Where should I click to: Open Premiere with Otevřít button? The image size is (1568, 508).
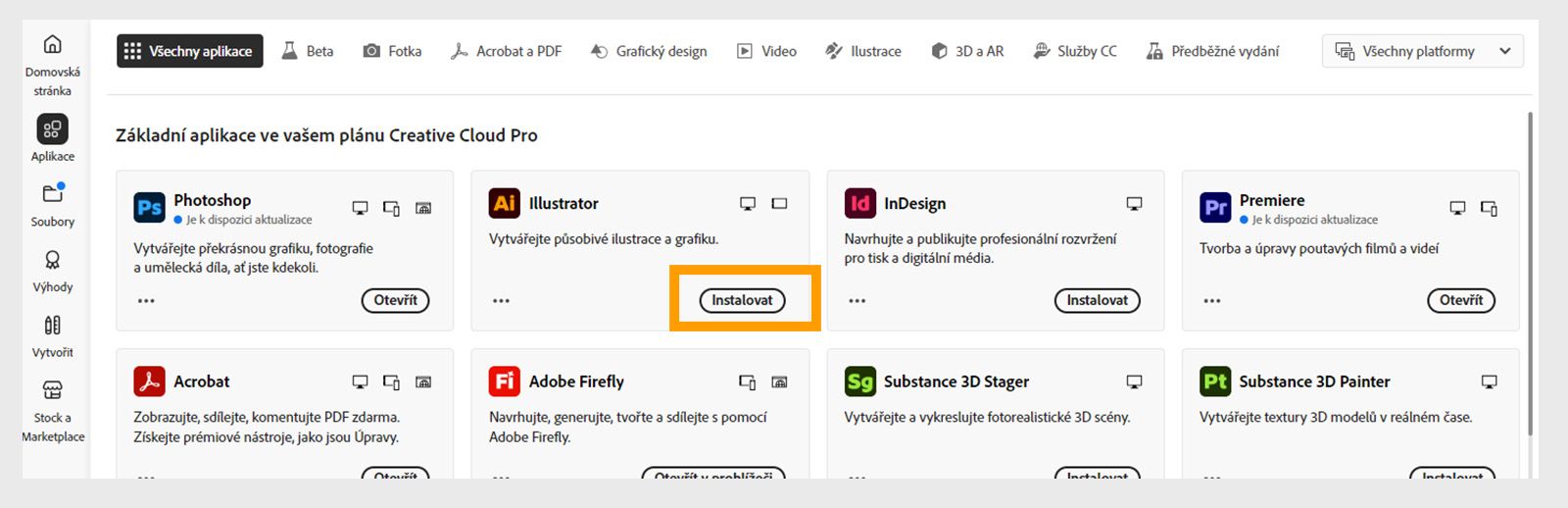click(x=1461, y=300)
